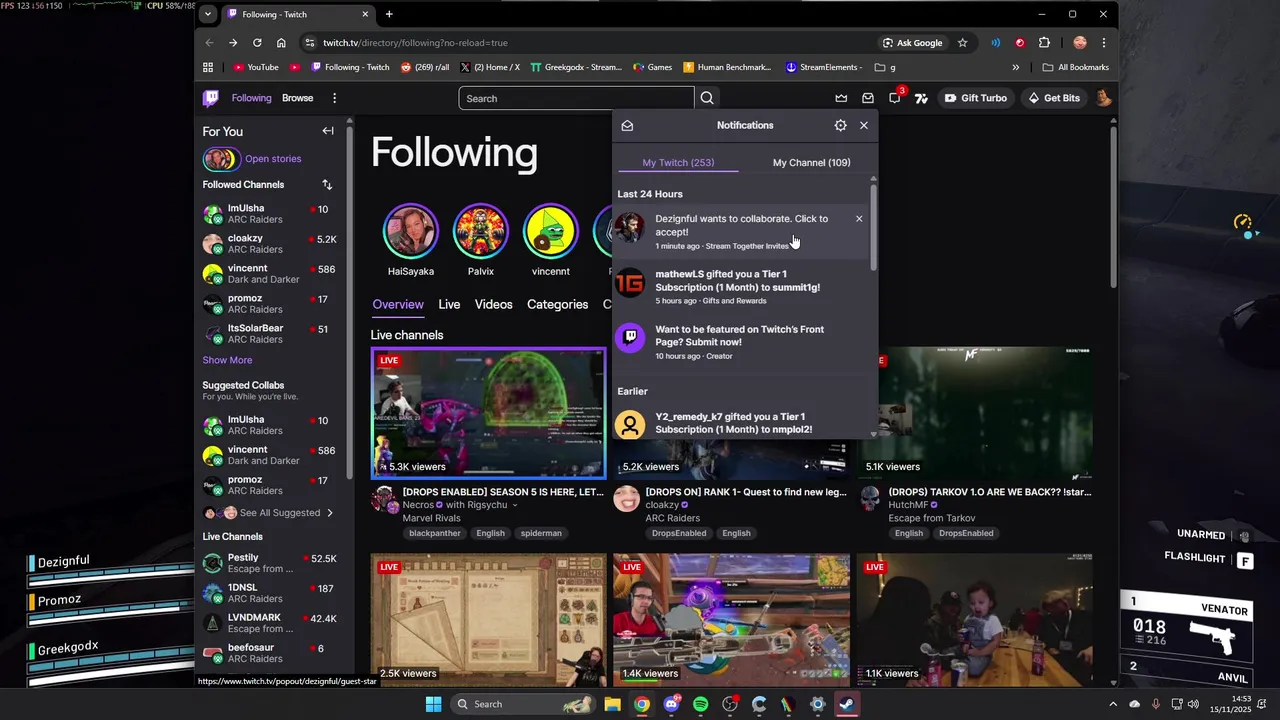Open HaiSayaka story avatar
Viewport: 1280px width, 720px height.
(410, 231)
